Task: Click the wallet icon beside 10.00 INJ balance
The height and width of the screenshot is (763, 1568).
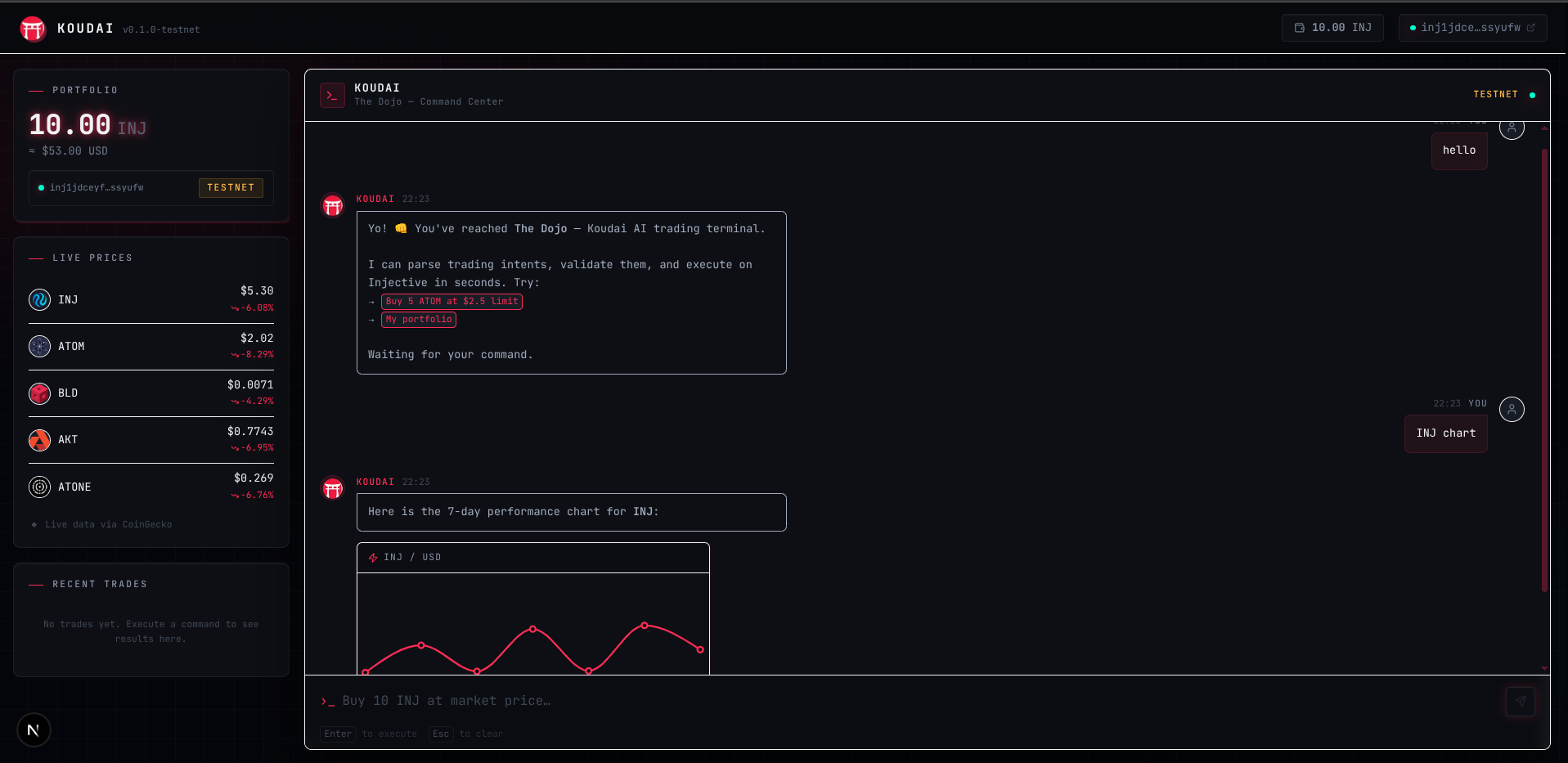Action: (1299, 28)
